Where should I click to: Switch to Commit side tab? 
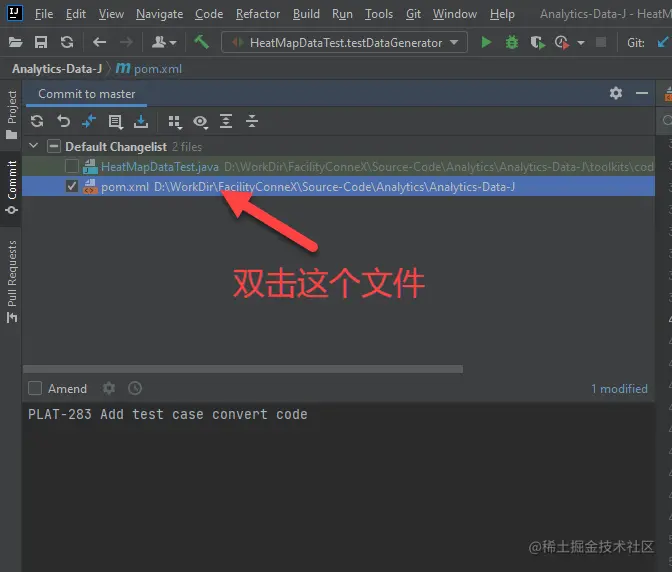(12, 187)
